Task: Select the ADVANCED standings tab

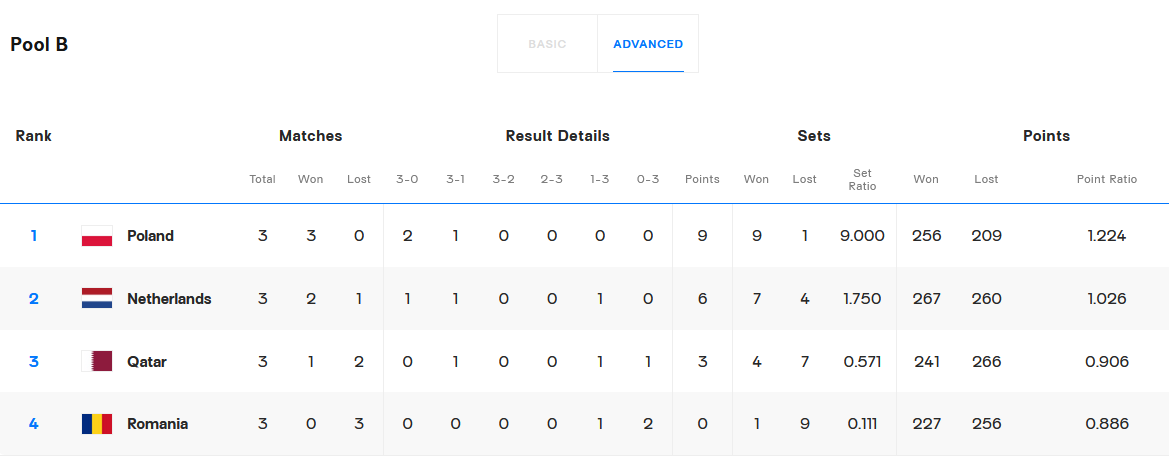Action: click(x=648, y=44)
